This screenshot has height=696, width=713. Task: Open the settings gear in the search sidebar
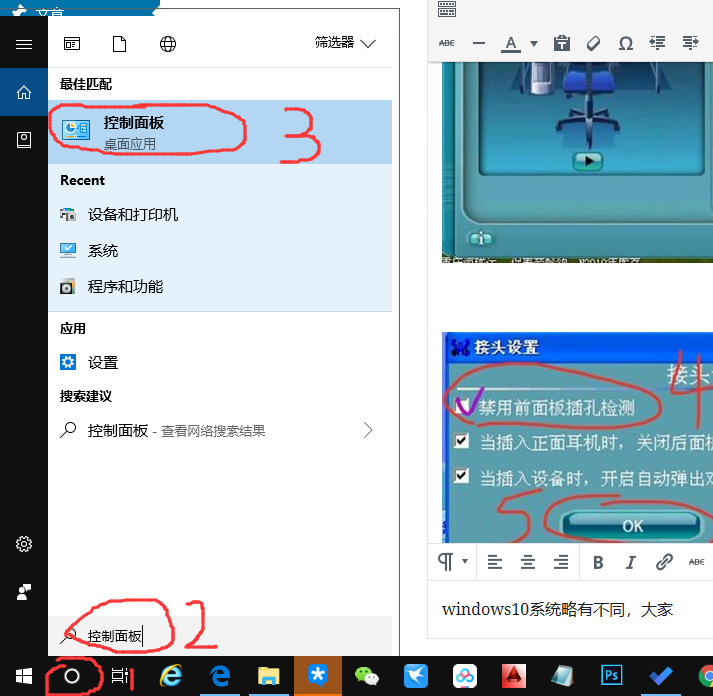tap(24, 544)
